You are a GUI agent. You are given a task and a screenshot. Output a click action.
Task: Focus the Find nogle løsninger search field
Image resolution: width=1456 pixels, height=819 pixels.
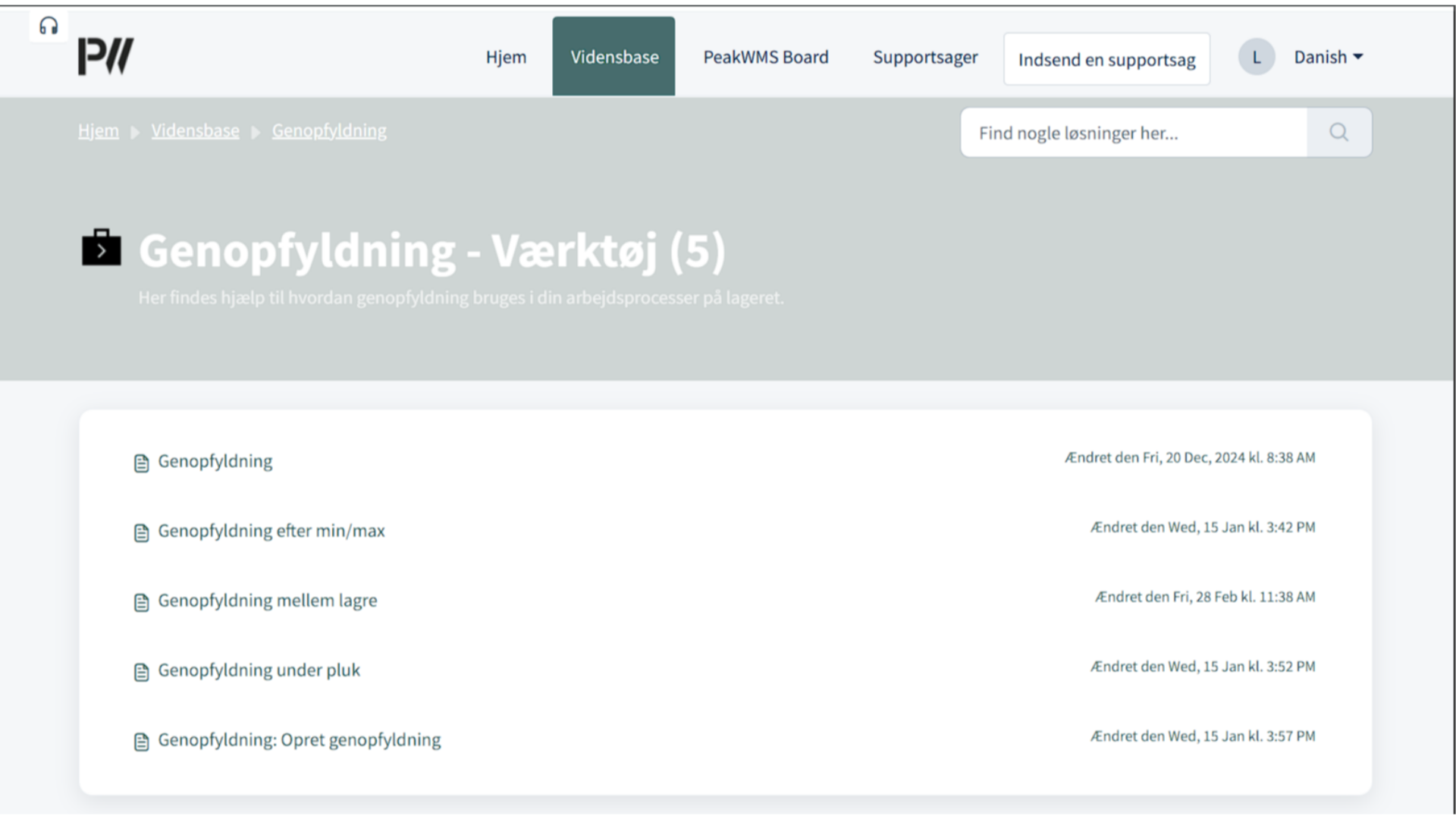[x=1133, y=133]
